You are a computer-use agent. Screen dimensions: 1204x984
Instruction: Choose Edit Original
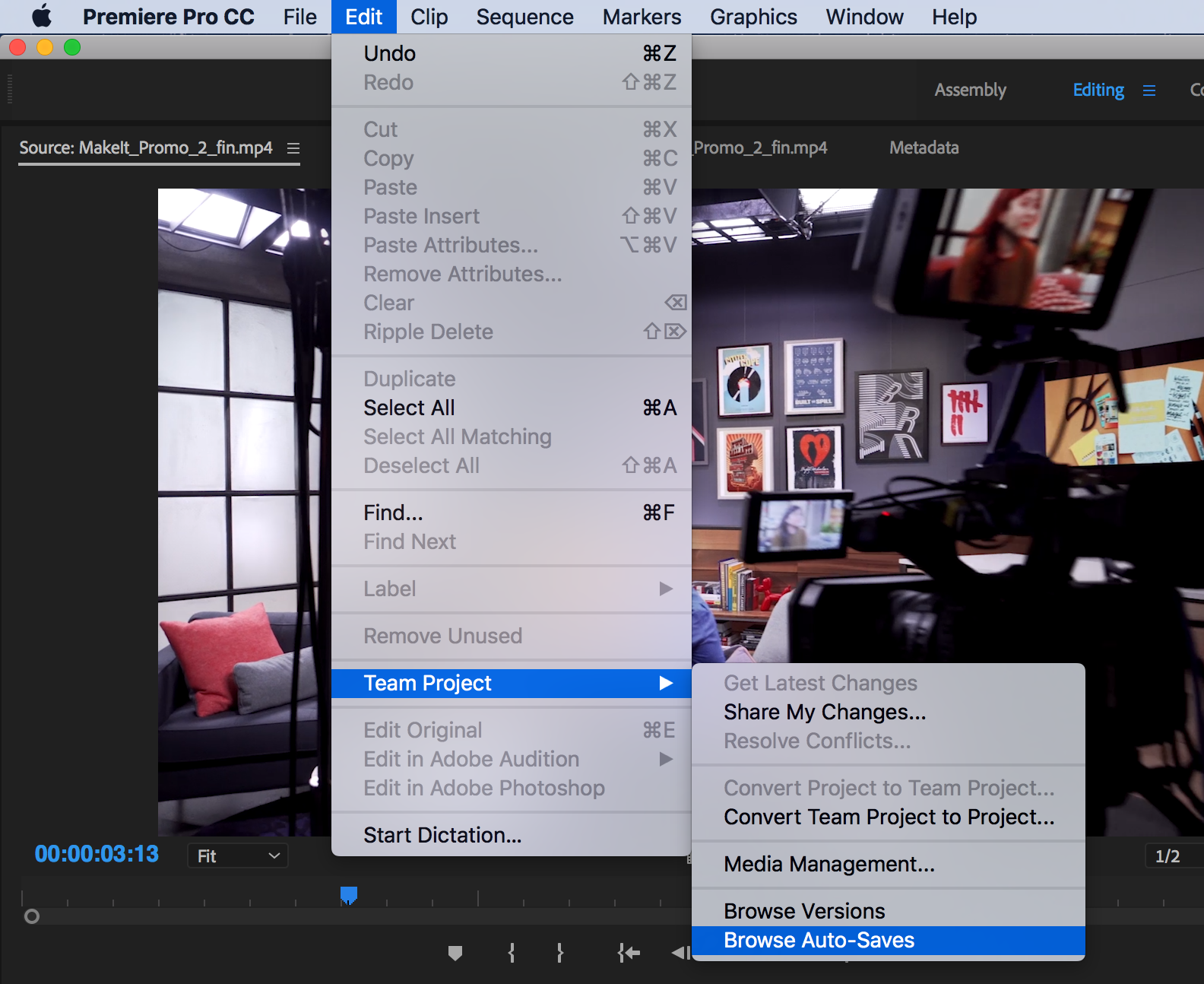coord(512,730)
